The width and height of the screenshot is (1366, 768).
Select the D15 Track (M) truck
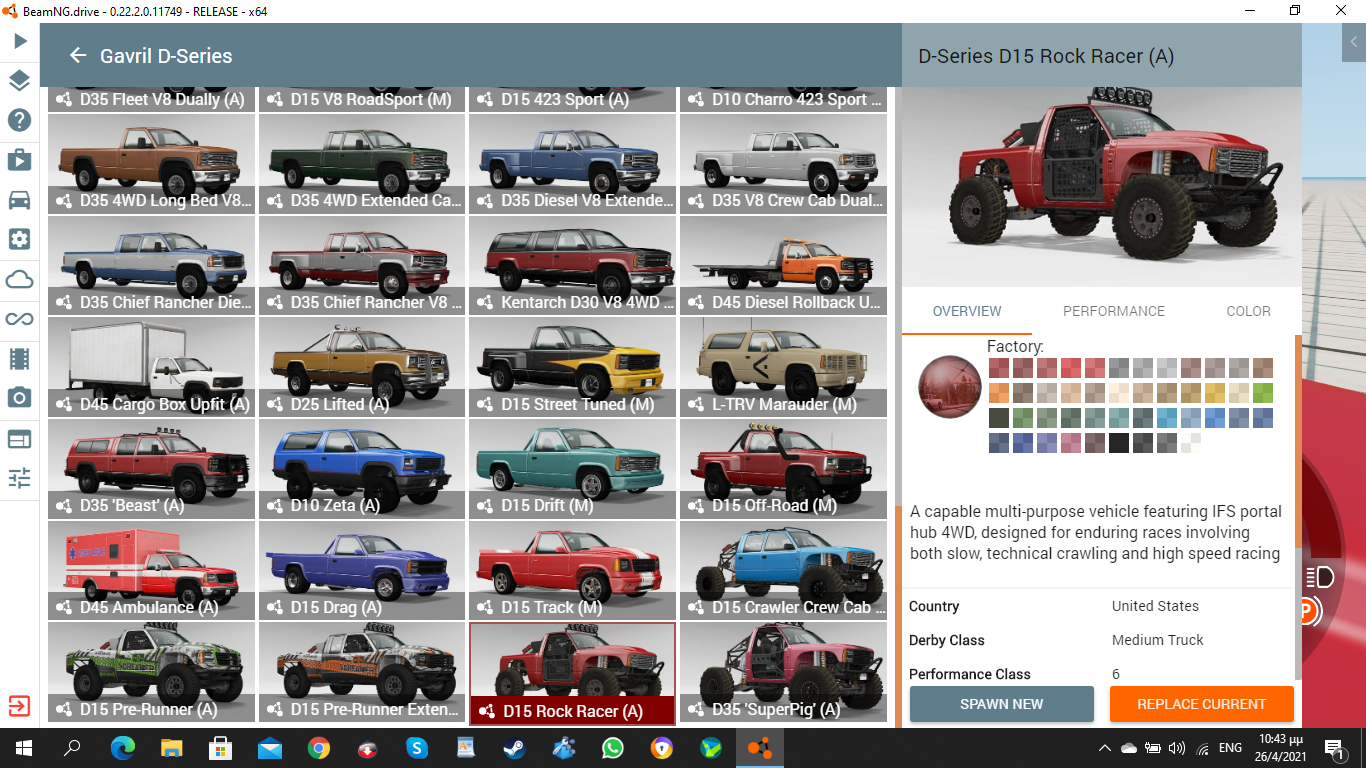[573, 570]
